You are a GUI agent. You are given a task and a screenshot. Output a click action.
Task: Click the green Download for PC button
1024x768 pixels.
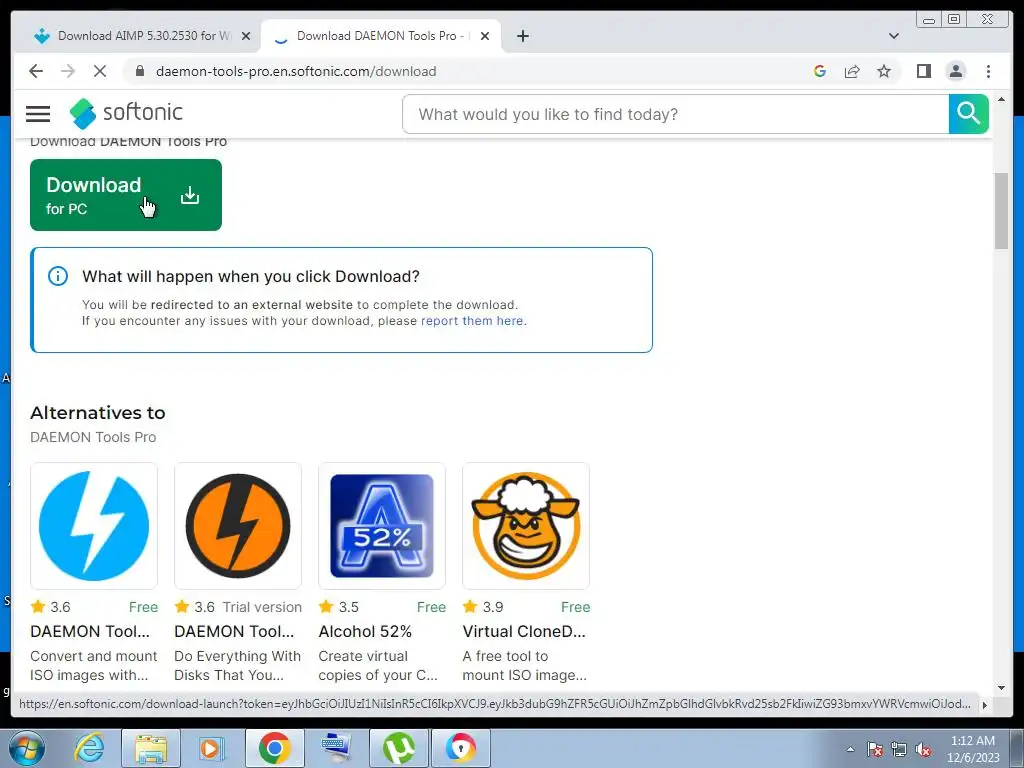126,195
